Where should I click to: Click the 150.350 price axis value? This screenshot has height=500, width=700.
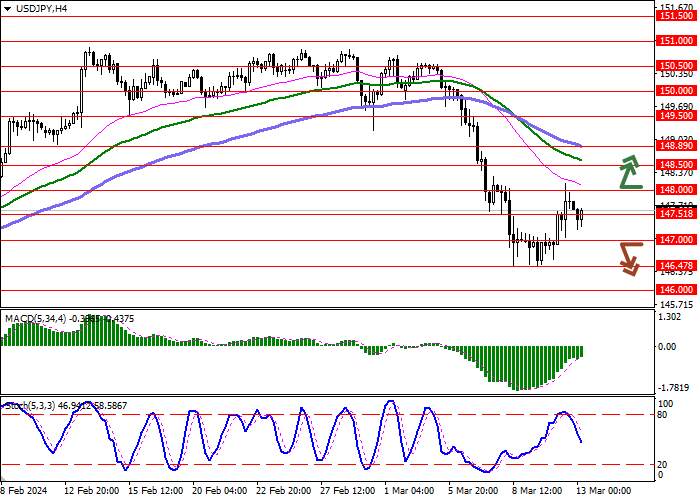pyautogui.click(x=677, y=74)
